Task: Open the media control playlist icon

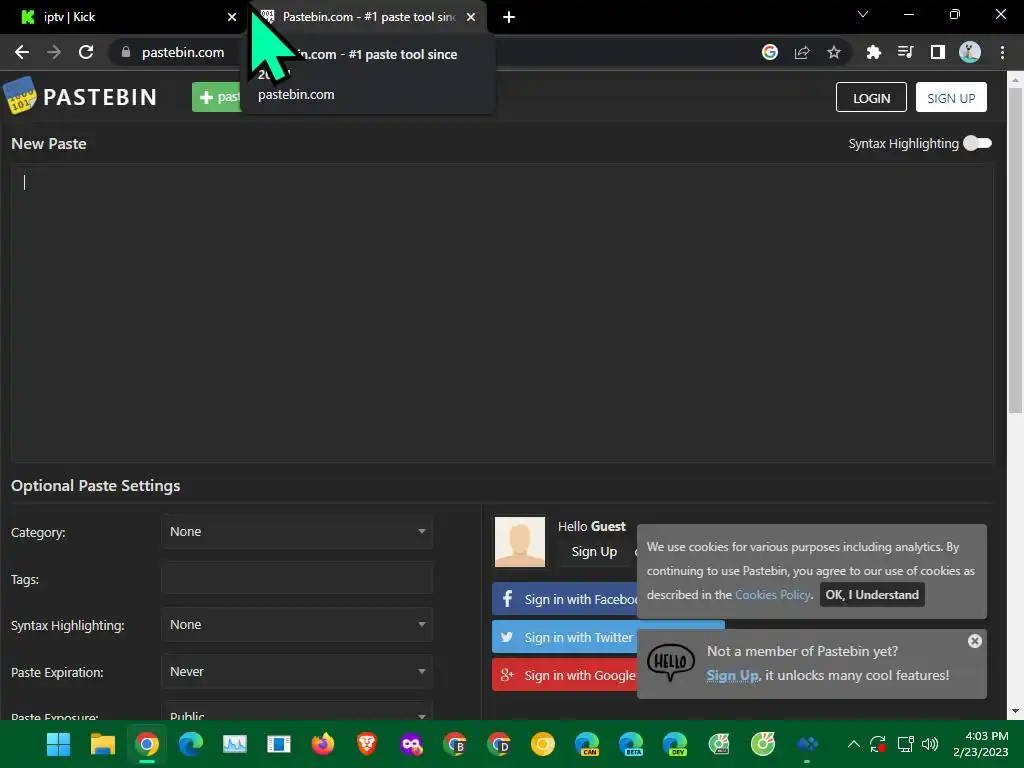Action: [x=905, y=52]
